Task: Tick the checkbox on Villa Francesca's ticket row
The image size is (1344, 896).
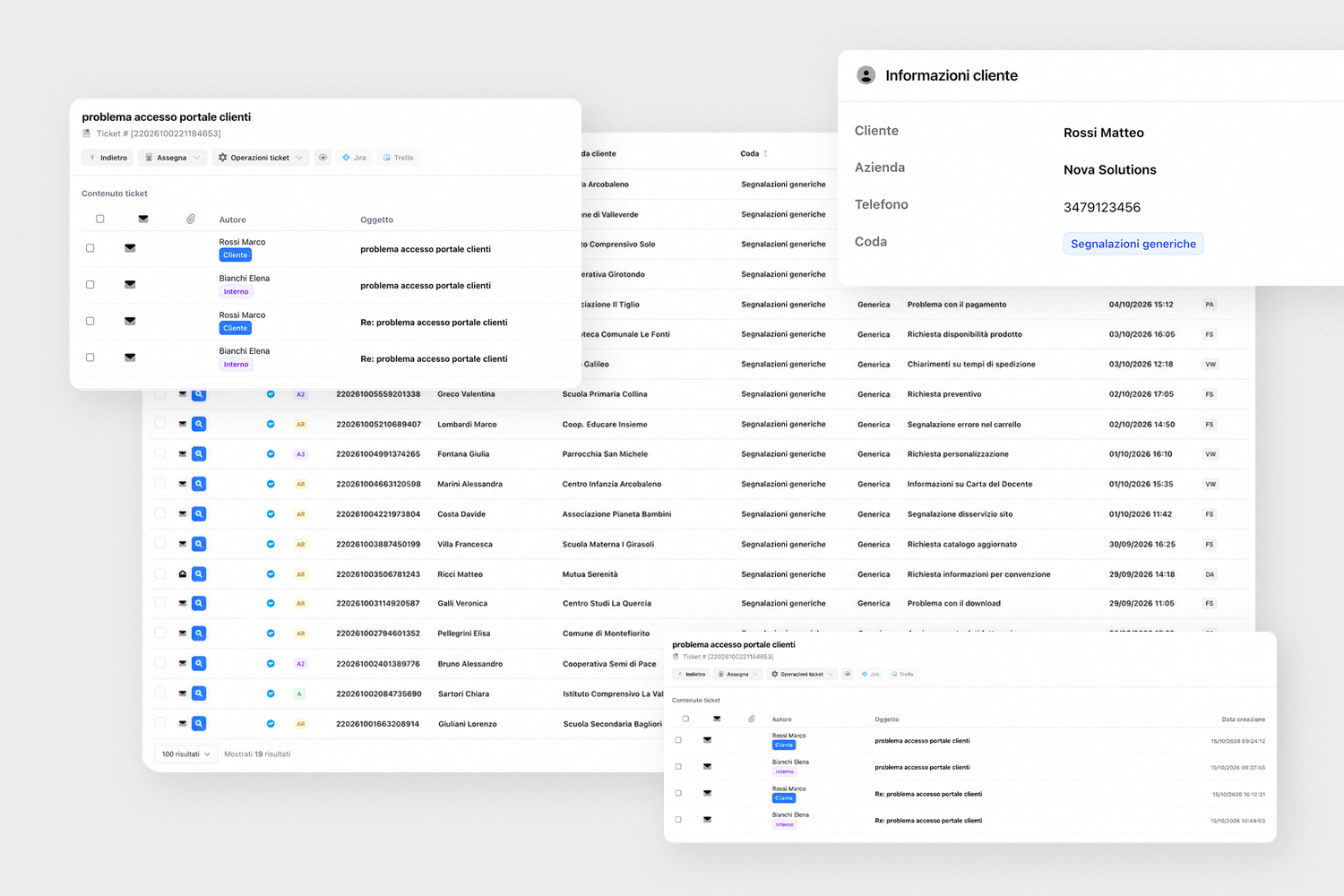Action: pyautogui.click(x=159, y=543)
